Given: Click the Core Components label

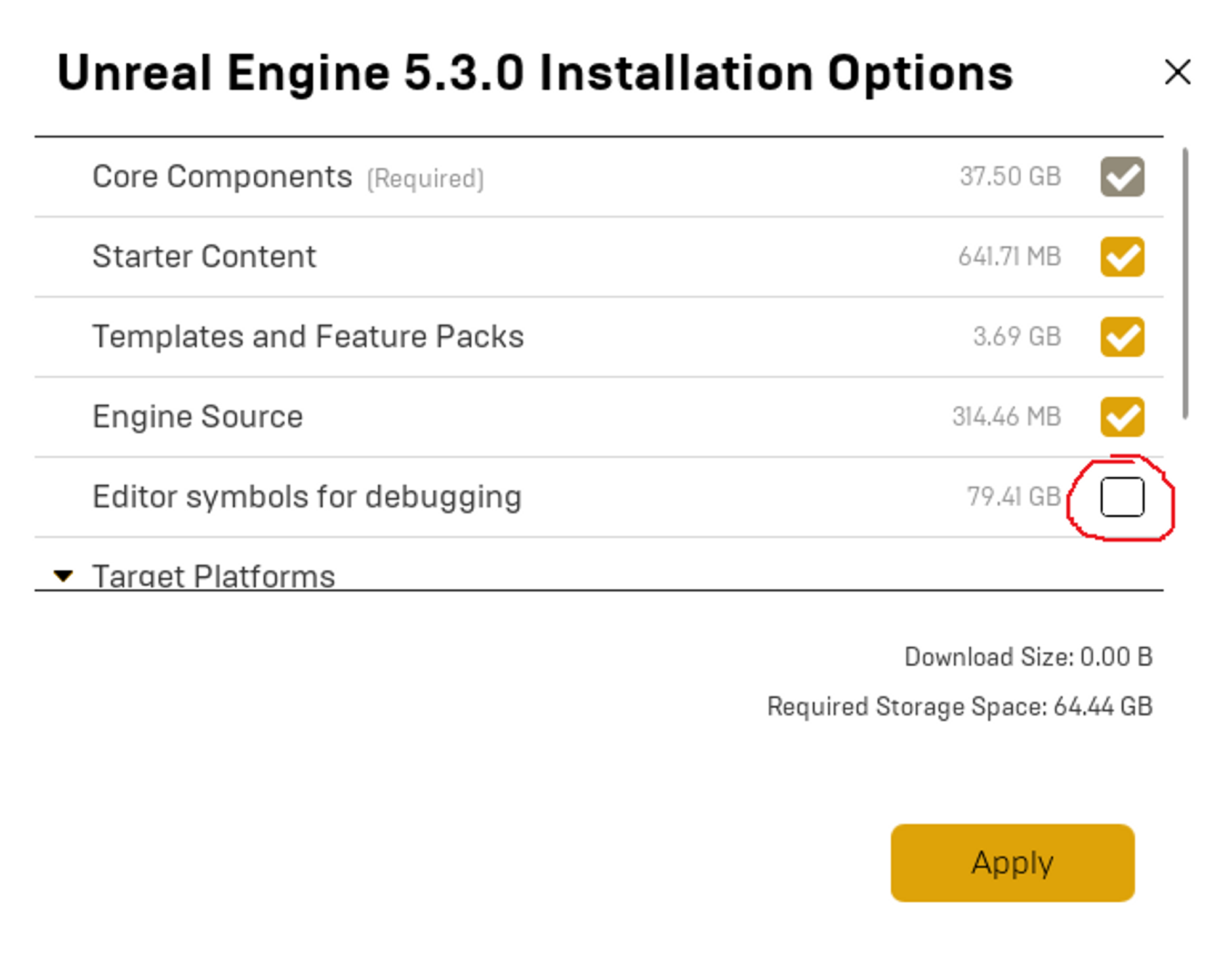Looking at the screenshot, I should click(222, 177).
